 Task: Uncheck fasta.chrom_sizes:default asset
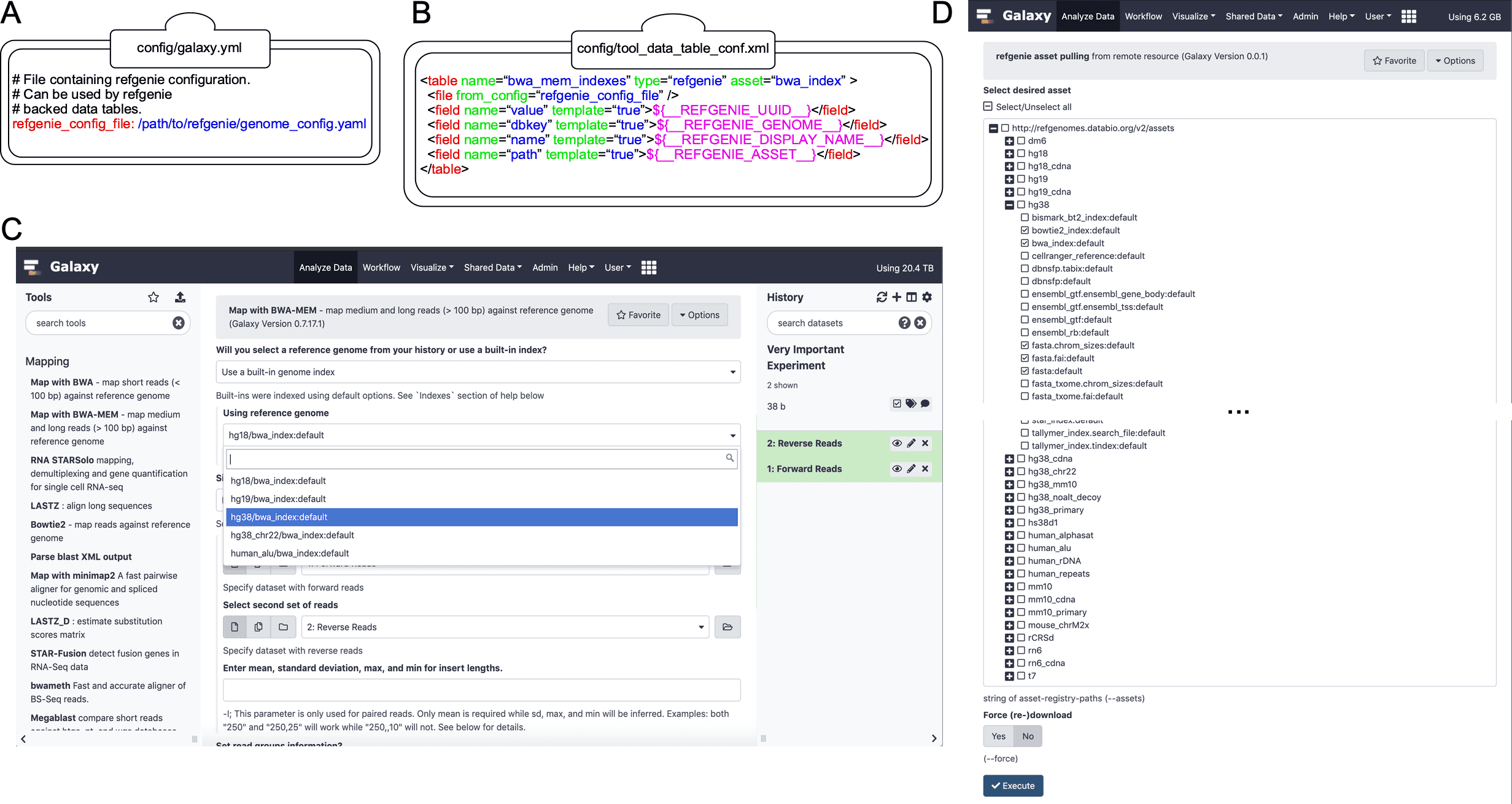tap(1025, 346)
